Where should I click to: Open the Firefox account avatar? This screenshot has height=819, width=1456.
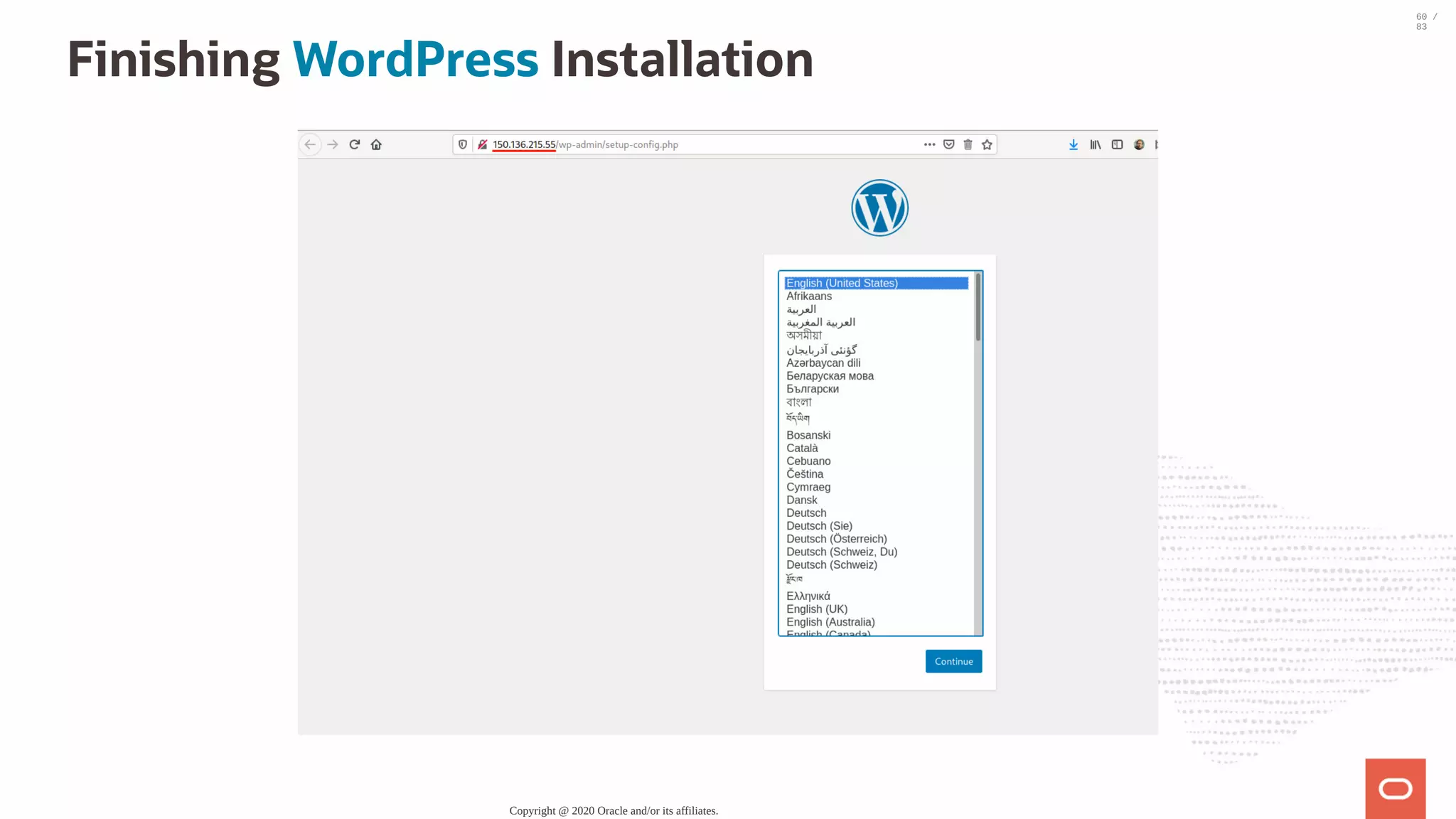(x=1139, y=144)
